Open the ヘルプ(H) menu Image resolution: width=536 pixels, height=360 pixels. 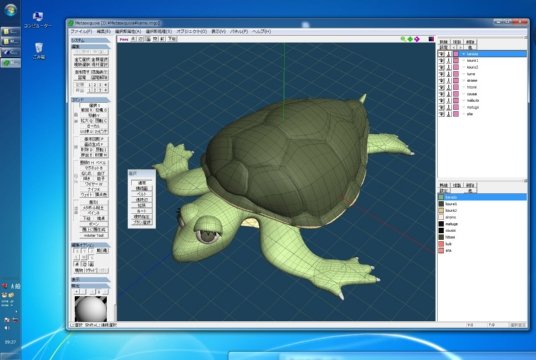pyautogui.click(x=262, y=31)
